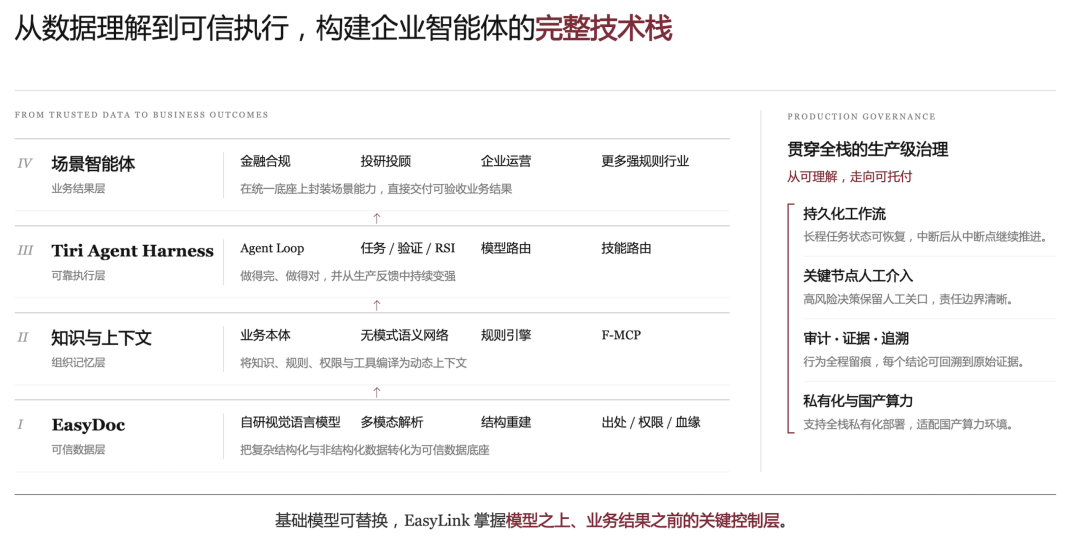Viewport: 1080px width, 543px height.
Task: Click the 业务本体 item
Action: [x=265, y=336]
